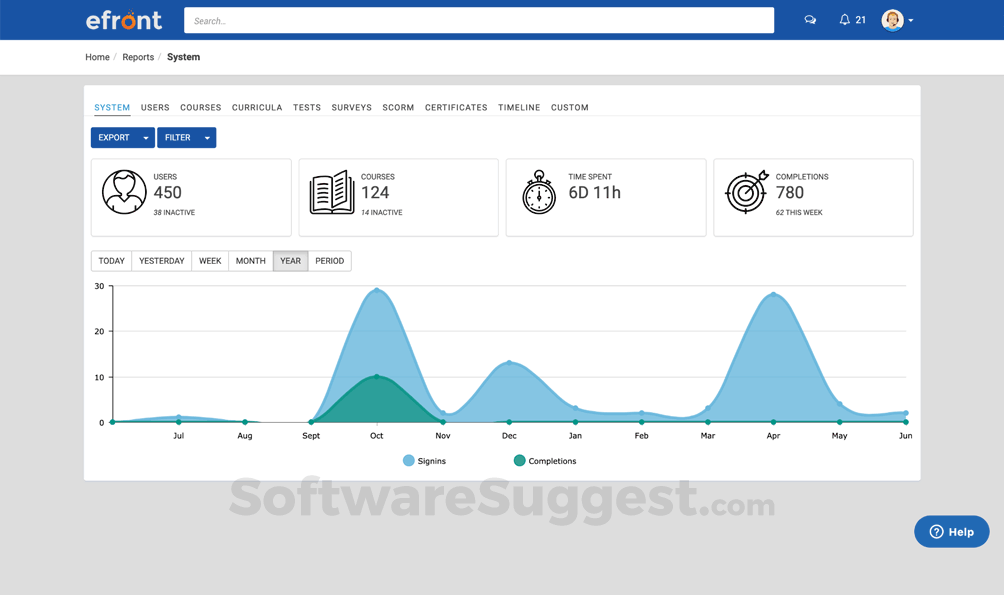Go to Home from the breadcrumb

(97, 57)
